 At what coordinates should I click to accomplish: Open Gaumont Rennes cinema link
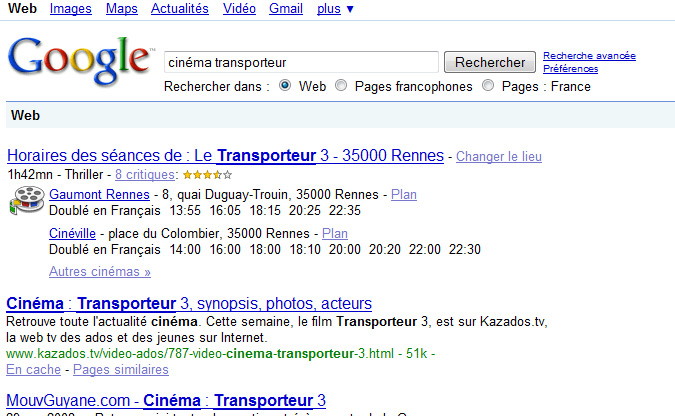click(99, 194)
